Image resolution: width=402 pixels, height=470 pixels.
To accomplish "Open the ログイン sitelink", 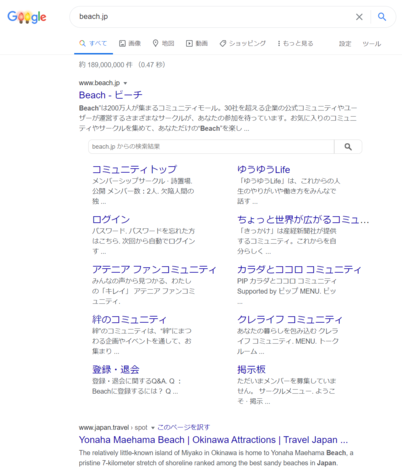I will click(111, 219).
